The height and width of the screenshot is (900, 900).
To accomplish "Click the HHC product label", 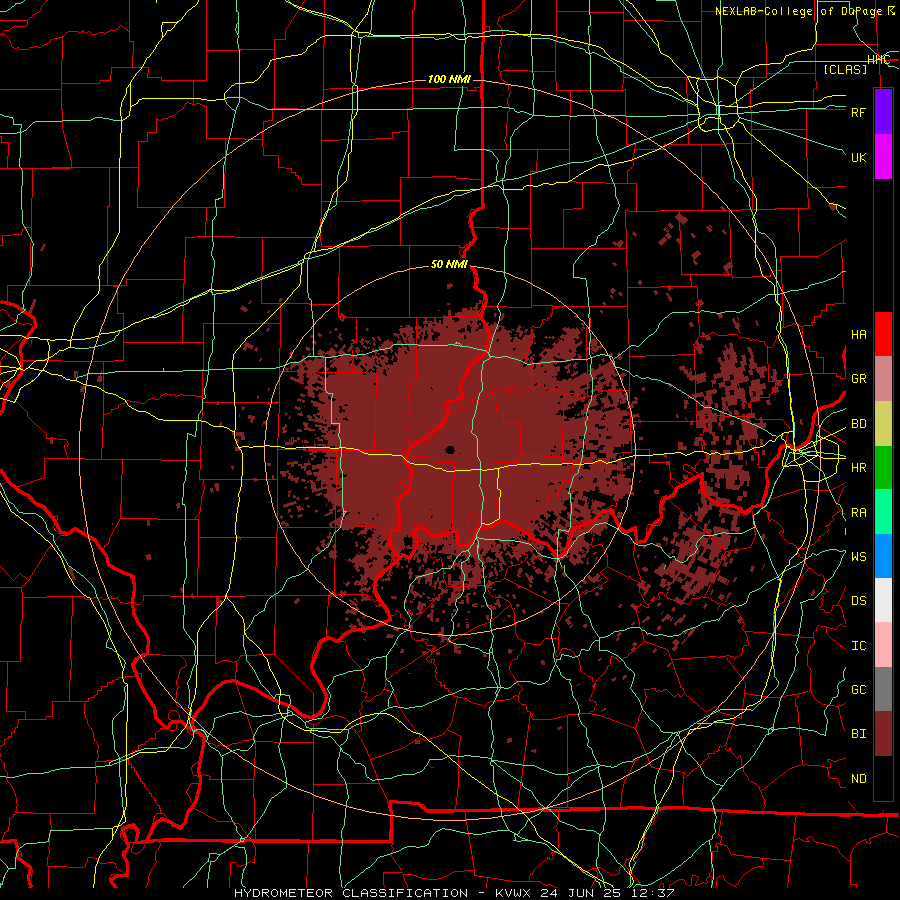I will 879,60.
